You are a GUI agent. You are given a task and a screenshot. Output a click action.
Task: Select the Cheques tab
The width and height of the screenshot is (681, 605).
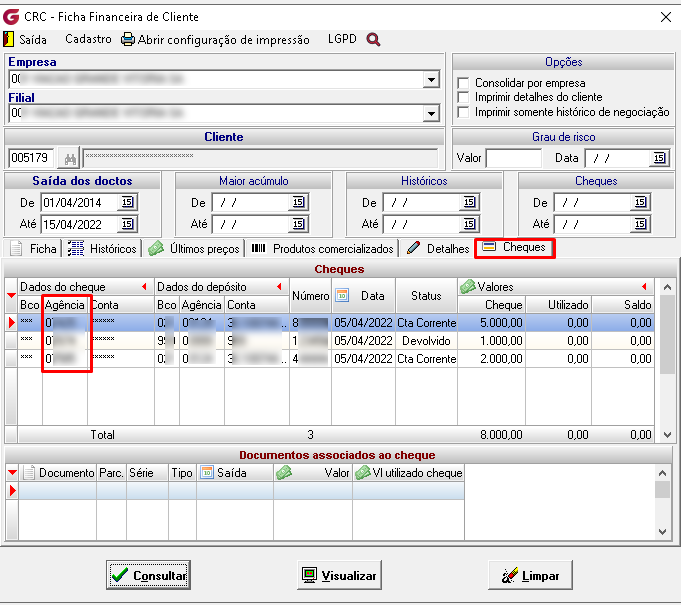515,248
